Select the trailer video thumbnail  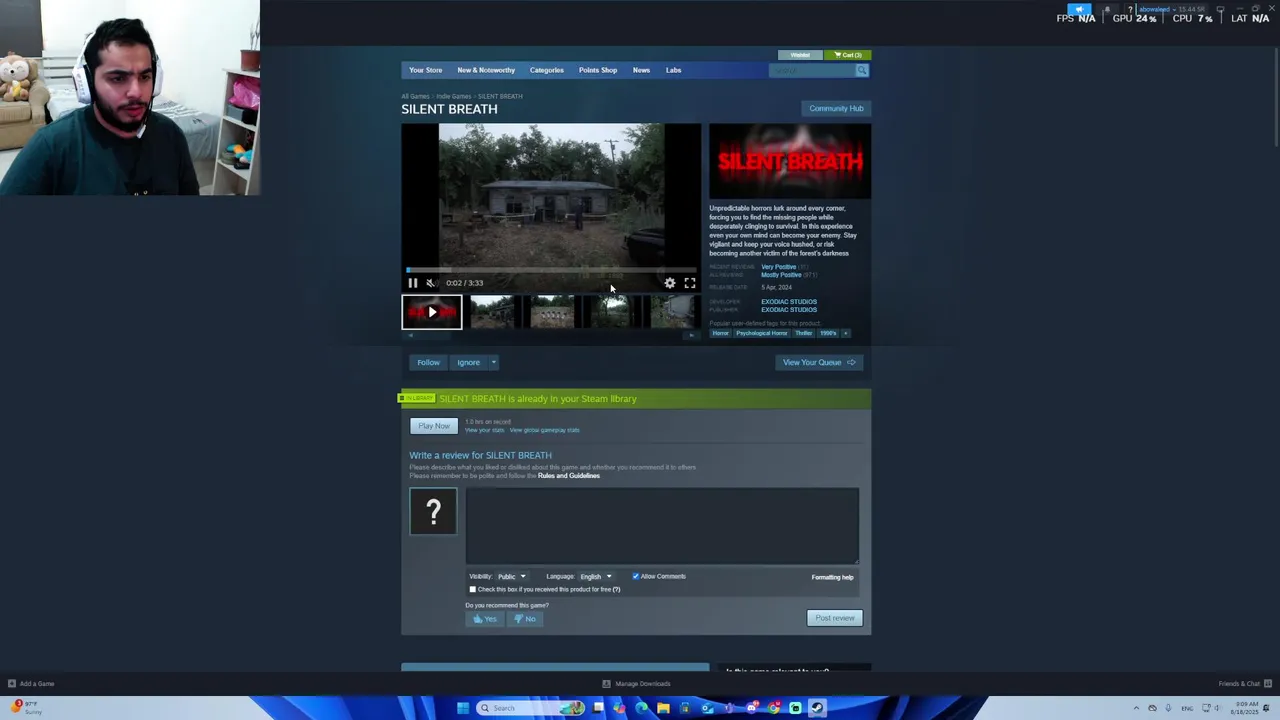click(432, 312)
